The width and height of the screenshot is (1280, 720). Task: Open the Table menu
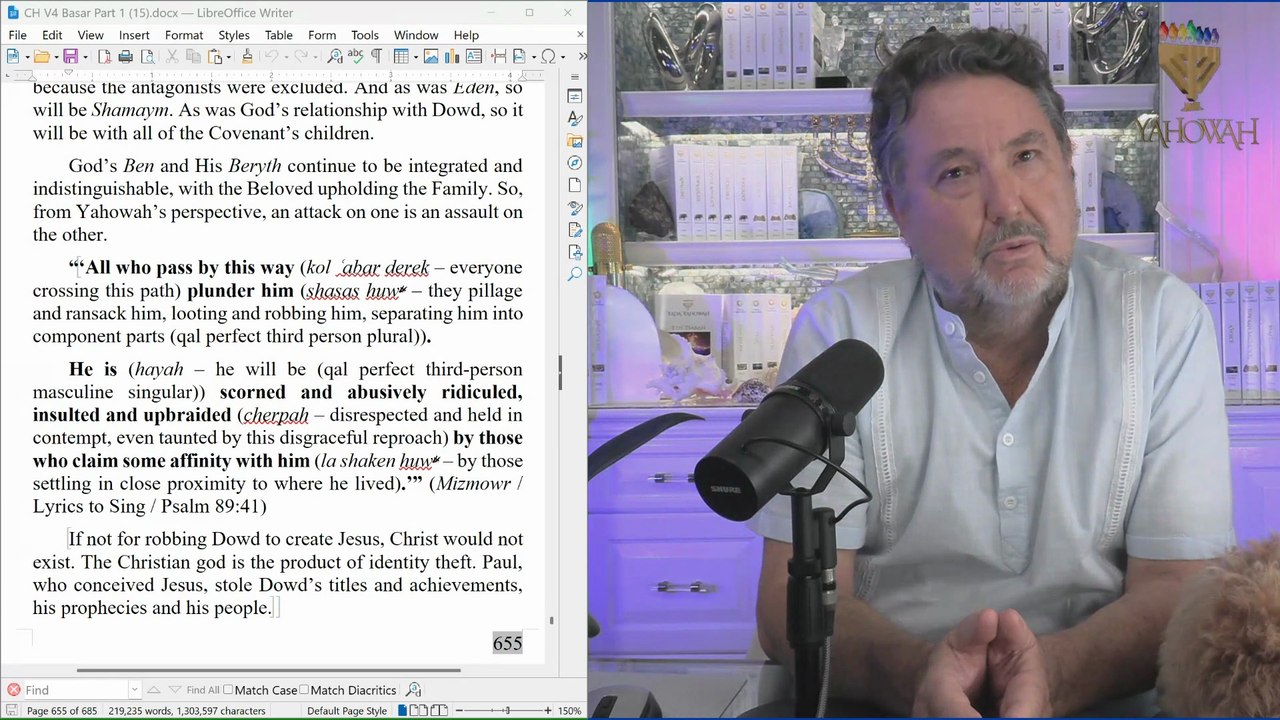click(x=279, y=35)
